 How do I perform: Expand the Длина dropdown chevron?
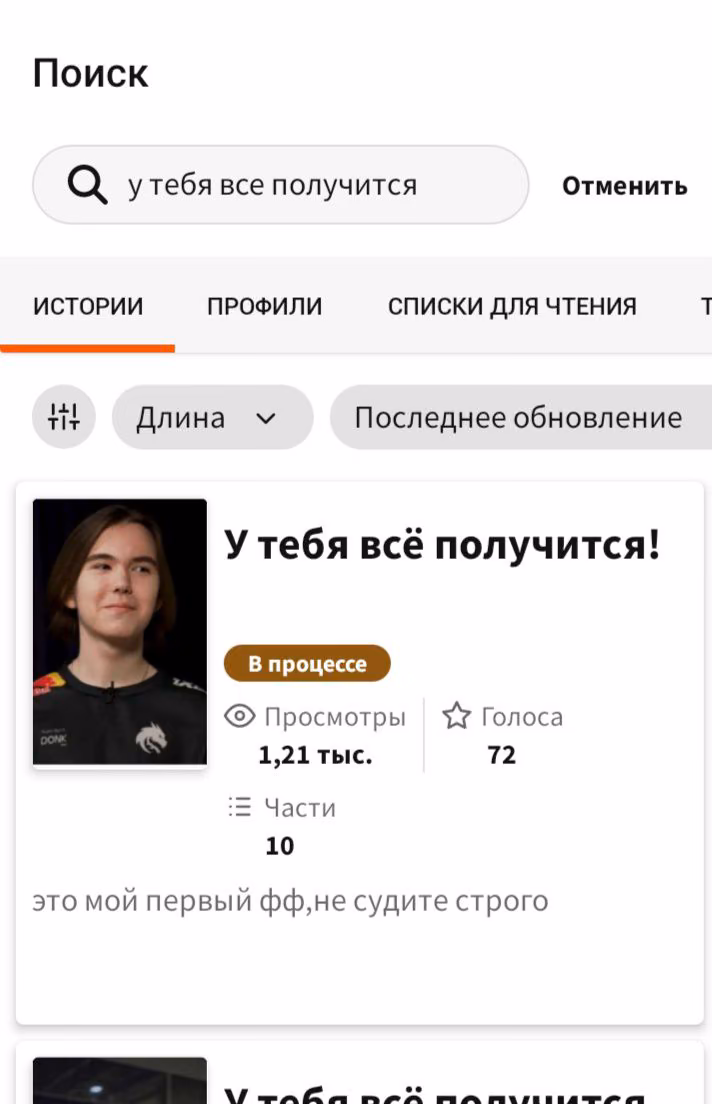pos(266,418)
